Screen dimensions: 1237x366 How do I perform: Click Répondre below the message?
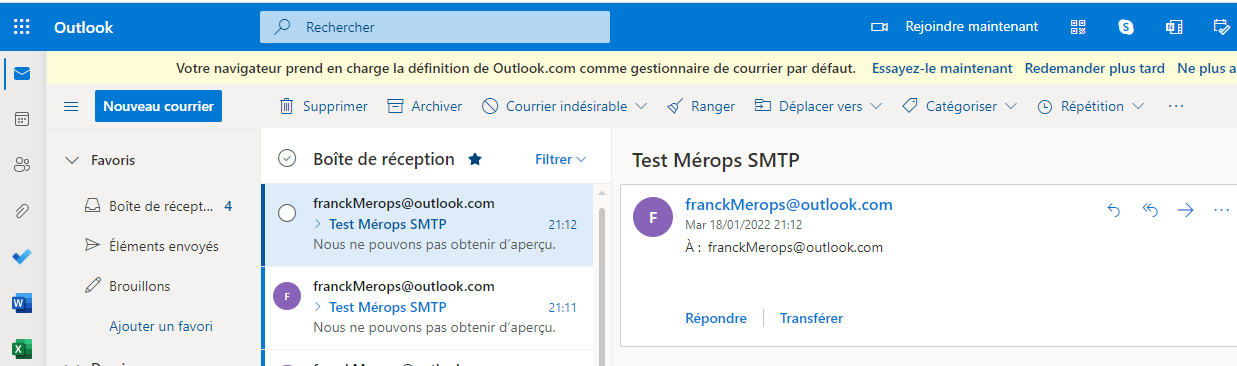pyautogui.click(x=716, y=318)
